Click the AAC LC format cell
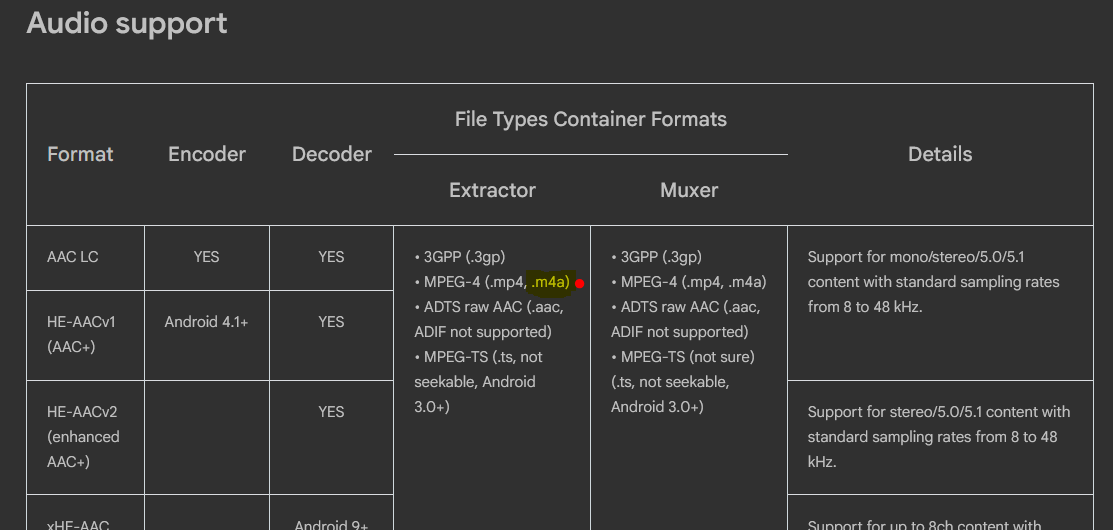The height and width of the screenshot is (530, 1113). pos(73,257)
